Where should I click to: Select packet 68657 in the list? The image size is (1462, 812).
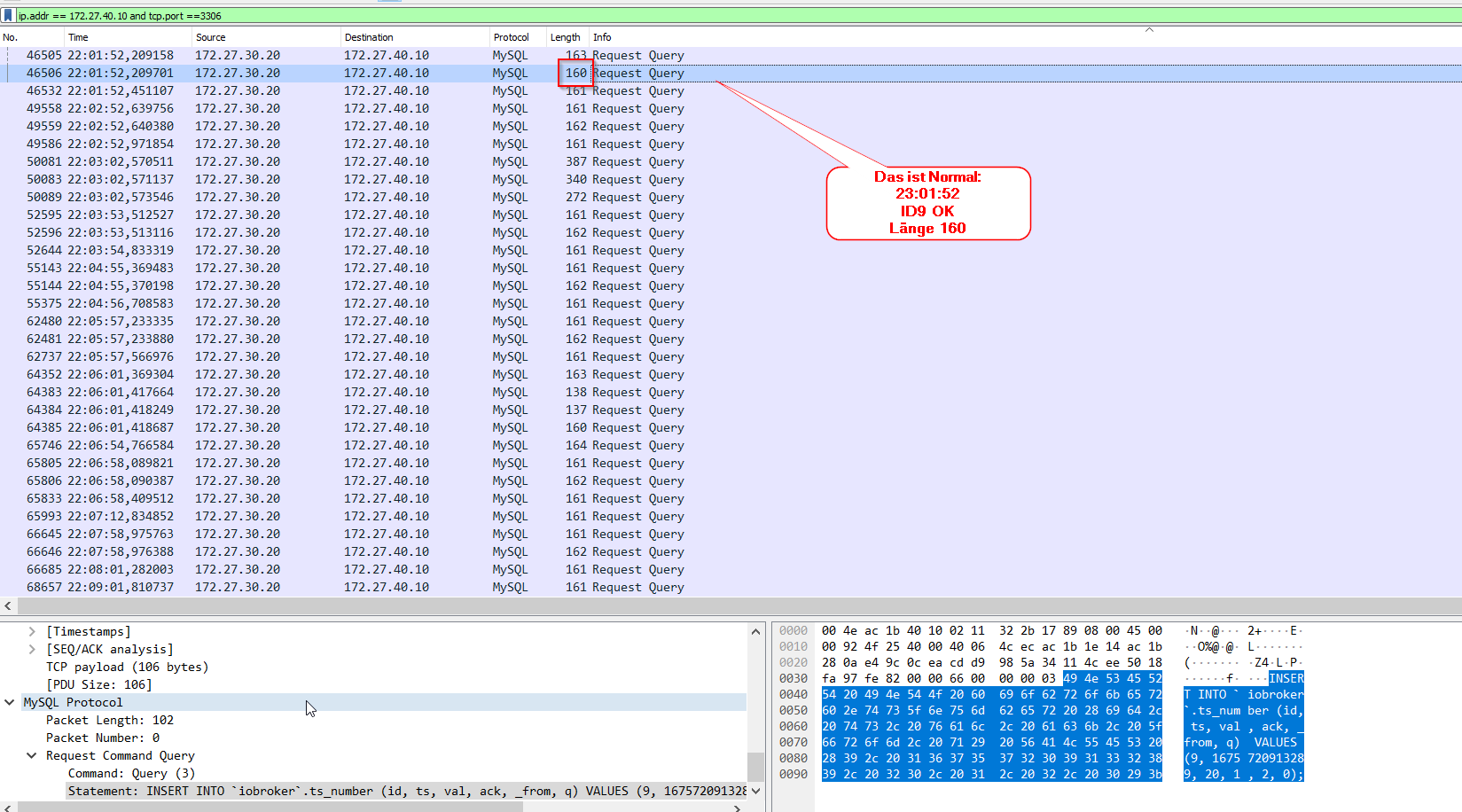pyautogui.click(x=731, y=587)
